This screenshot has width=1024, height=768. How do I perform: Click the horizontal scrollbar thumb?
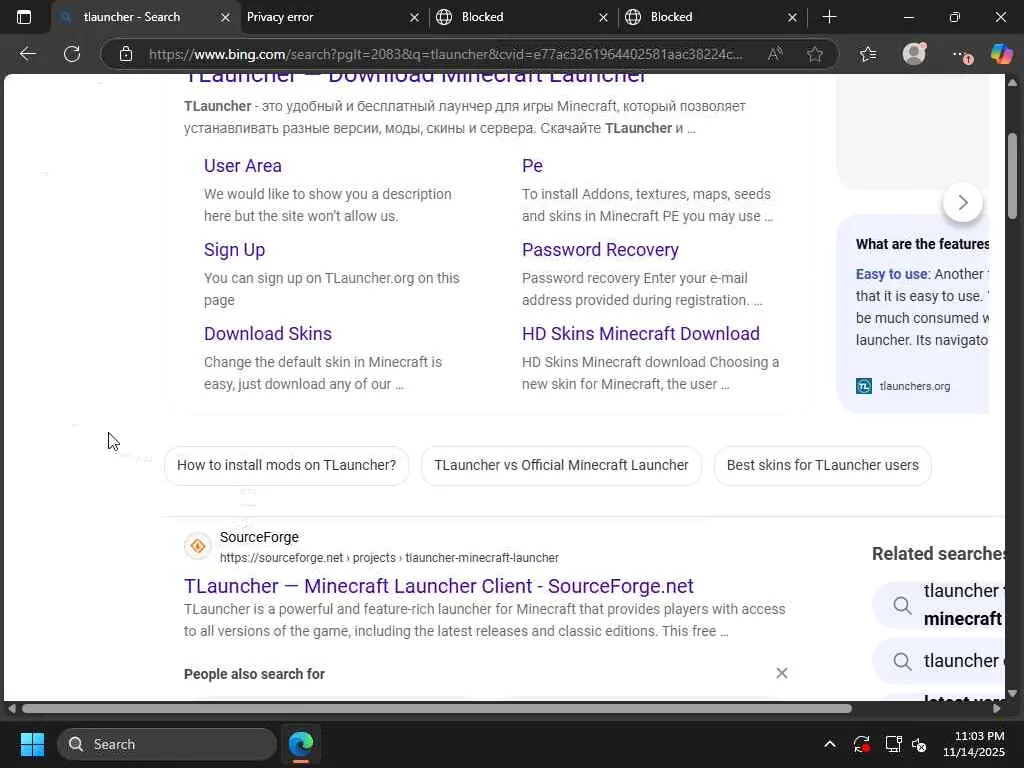click(436, 709)
